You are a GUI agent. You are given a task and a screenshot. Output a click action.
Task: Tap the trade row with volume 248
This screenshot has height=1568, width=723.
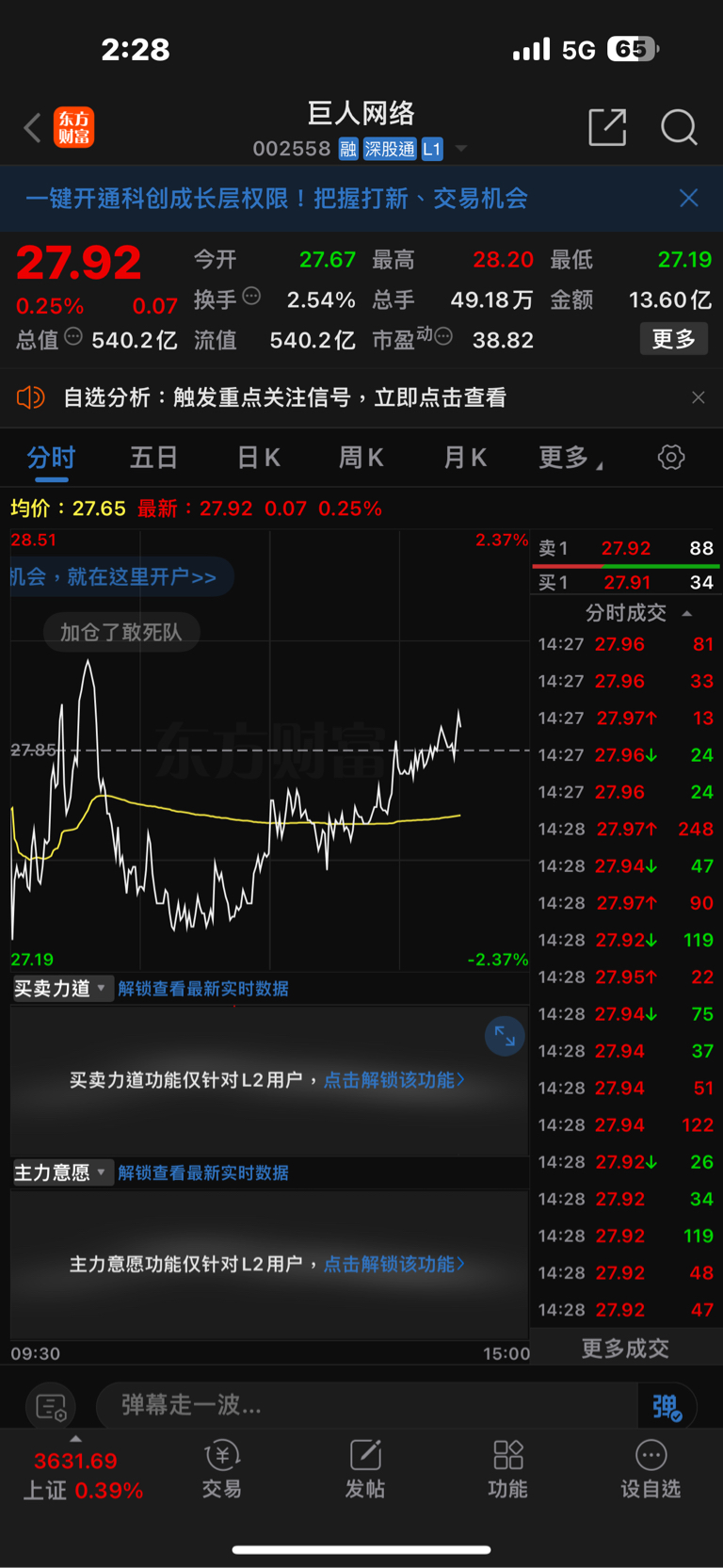[626, 829]
